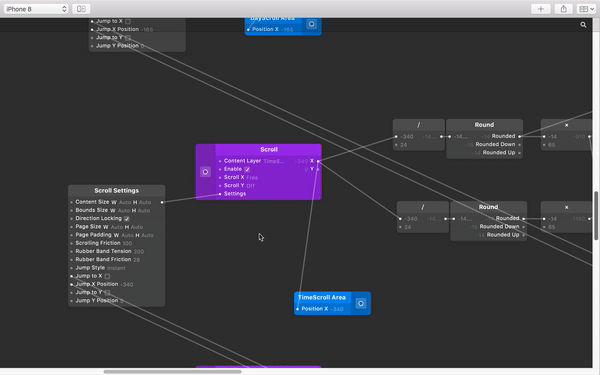Open the window layout view dropdown
Screen dimensions: 600x375
coord(586,9)
